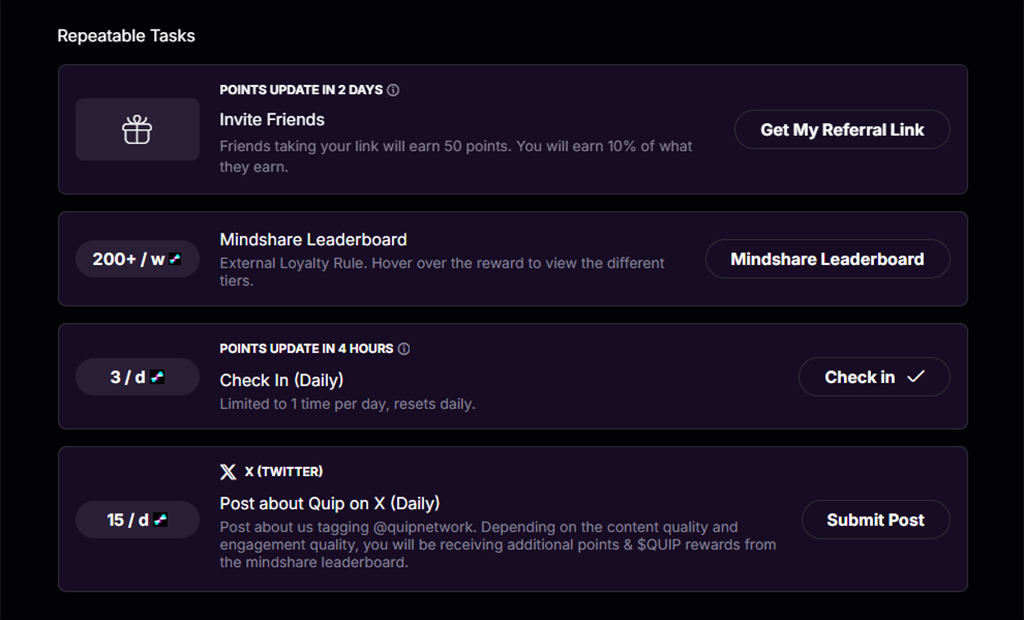This screenshot has height=620, width=1024.
Task: Click points icon in the 200+ / w badge
Action: click(175, 259)
